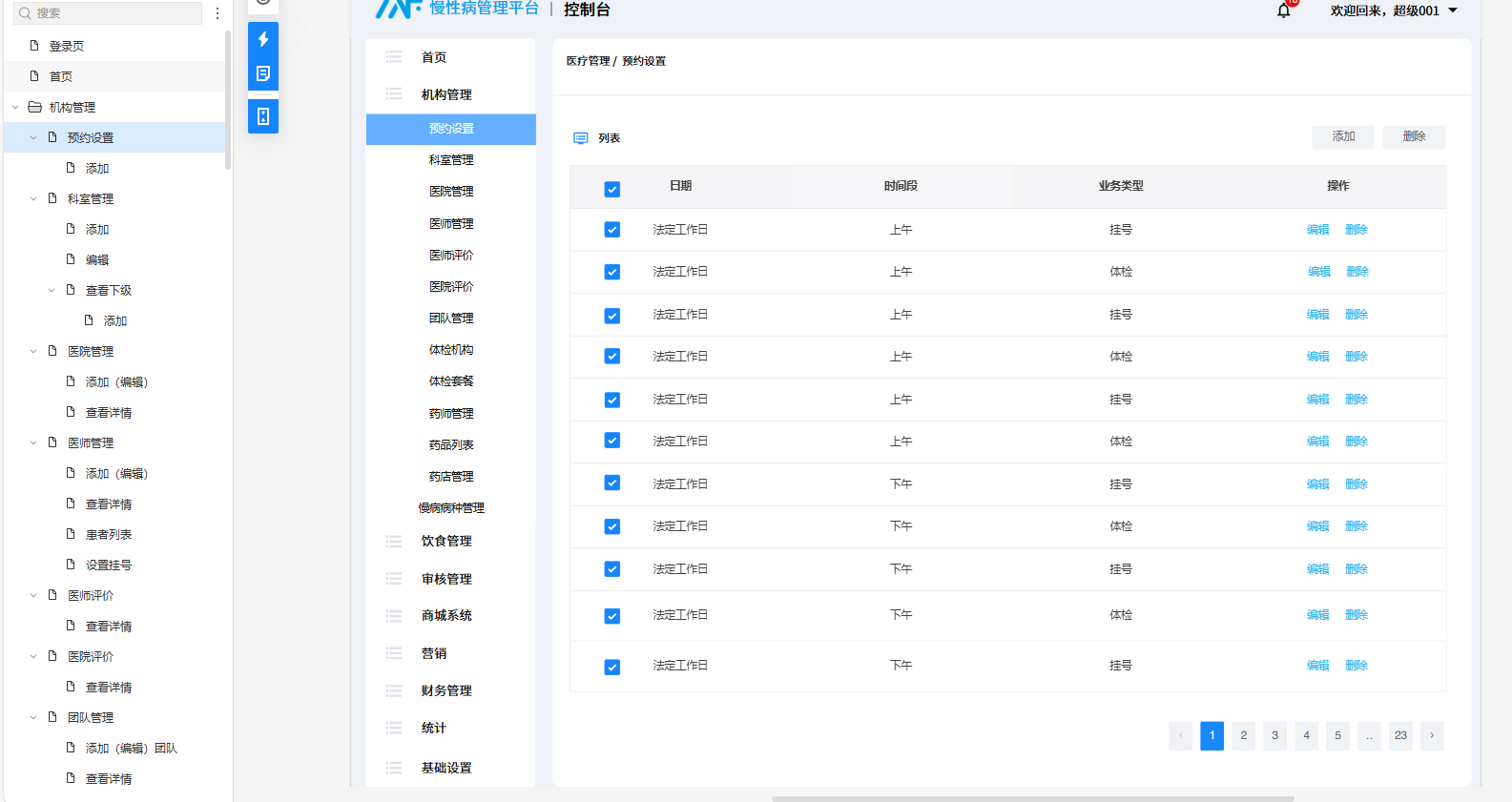
Task: Click the three-dot menu beside search
Action: [217, 13]
